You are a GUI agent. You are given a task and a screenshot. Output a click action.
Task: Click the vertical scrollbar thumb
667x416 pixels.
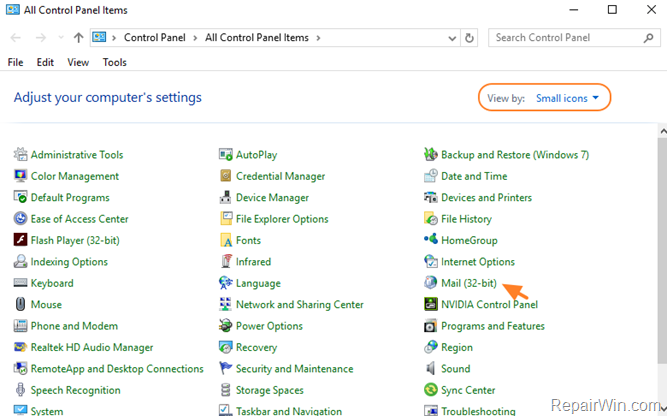[662, 251]
